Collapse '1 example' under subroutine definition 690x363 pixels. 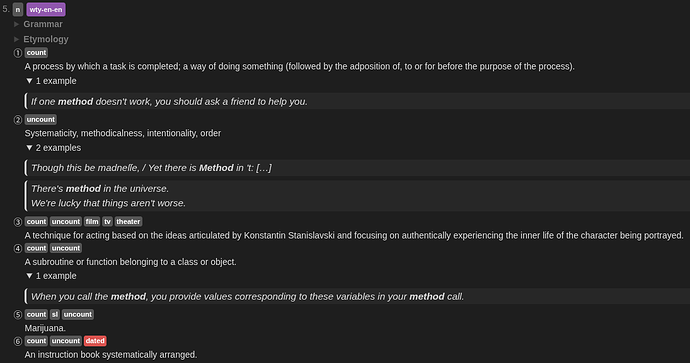(x=51, y=276)
